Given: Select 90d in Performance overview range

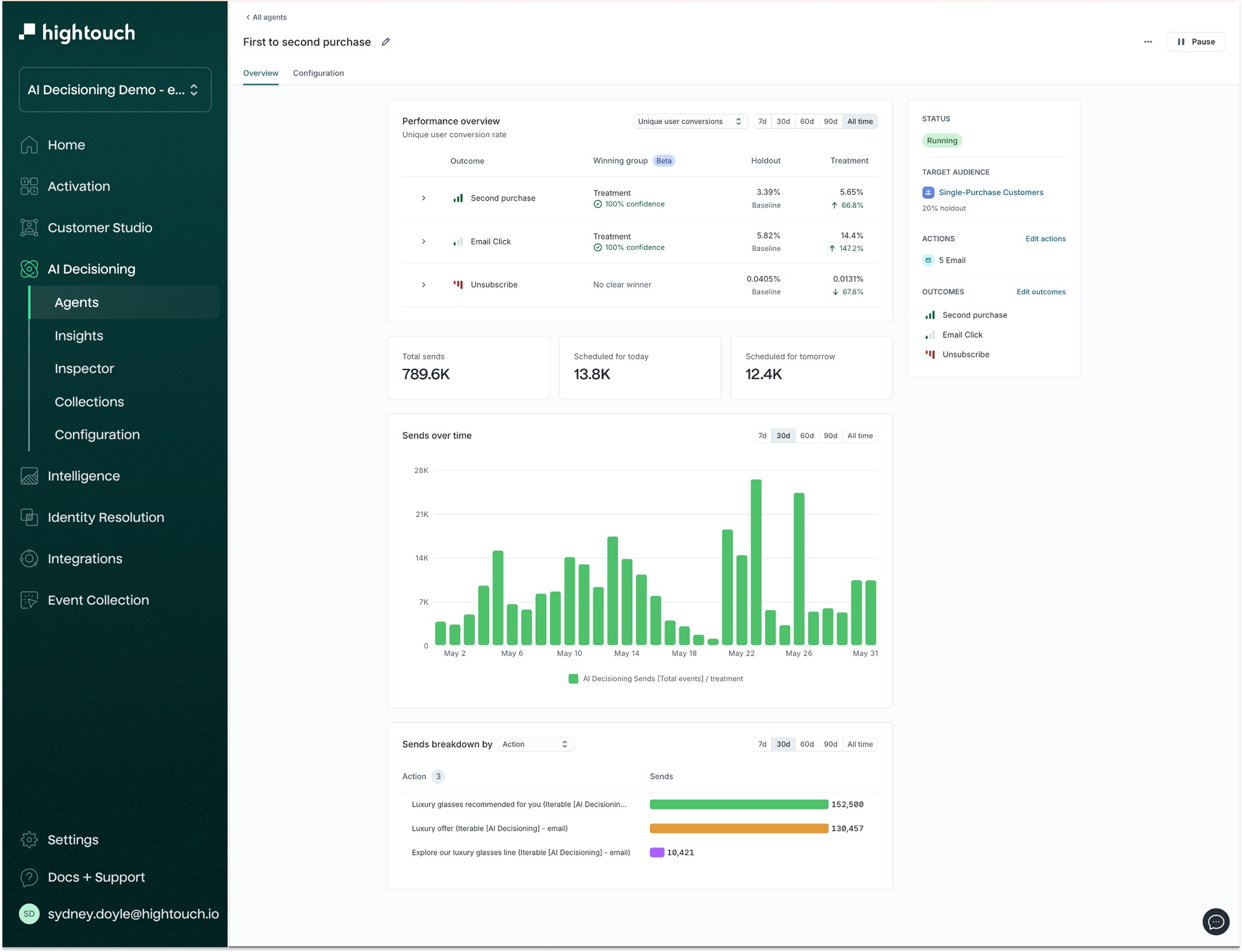Looking at the screenshot, I should (x=830, y=121).
